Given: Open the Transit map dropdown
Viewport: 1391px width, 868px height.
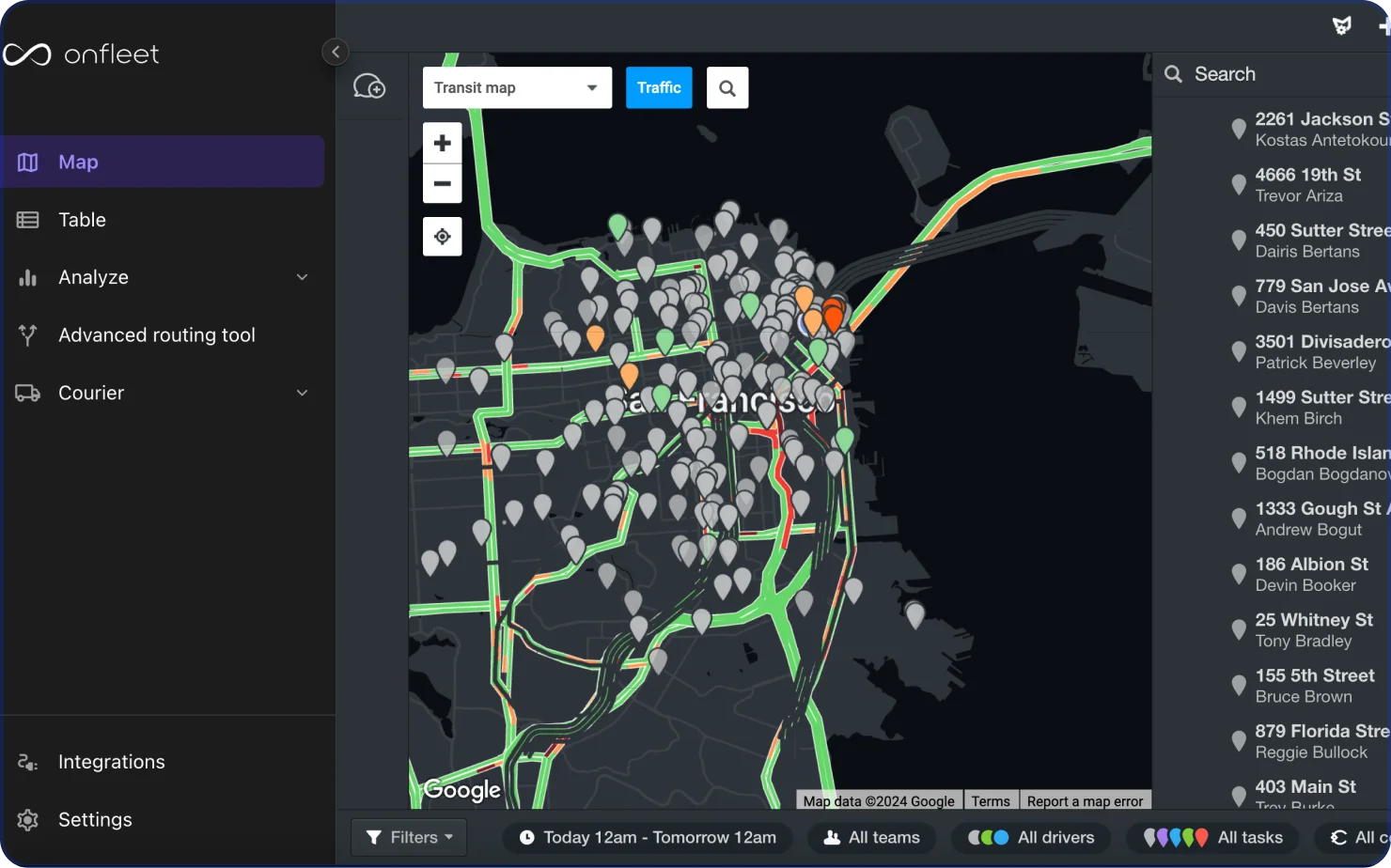Looking at the screenshot, I should [517, 87].
